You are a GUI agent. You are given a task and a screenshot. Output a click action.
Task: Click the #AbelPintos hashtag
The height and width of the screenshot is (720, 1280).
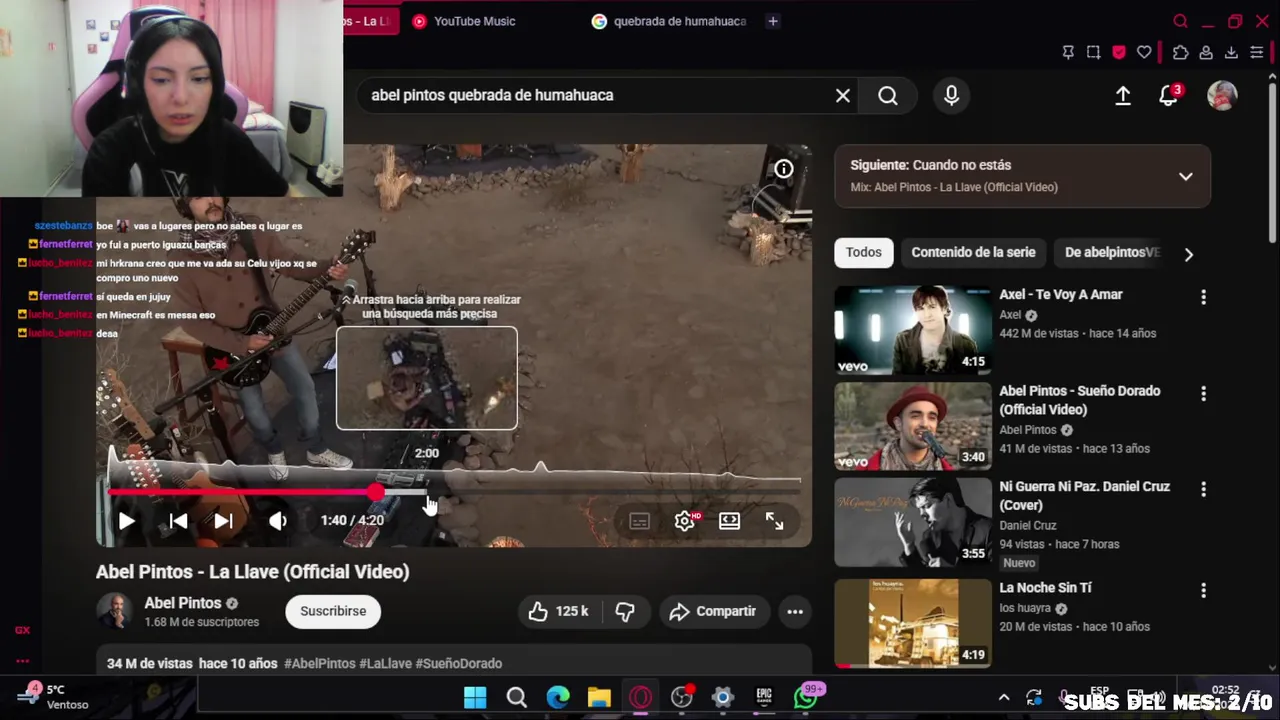click(x=320, y=663)
